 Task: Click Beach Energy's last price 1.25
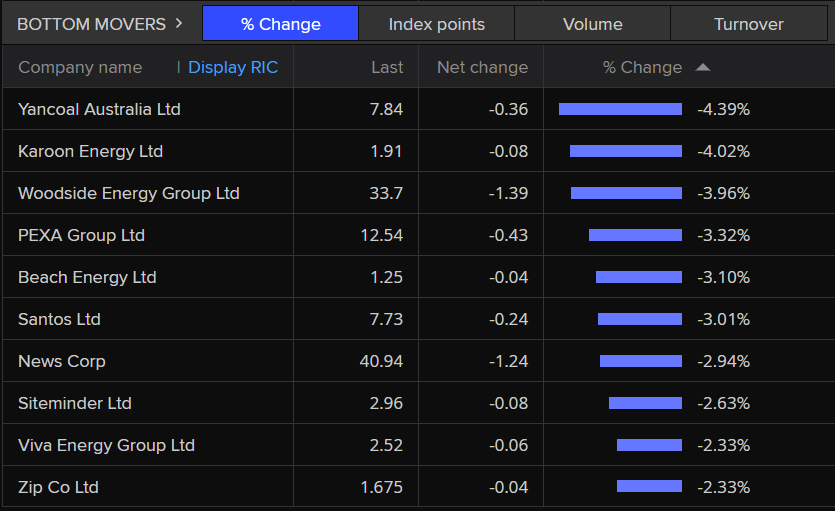pos(387,277)
